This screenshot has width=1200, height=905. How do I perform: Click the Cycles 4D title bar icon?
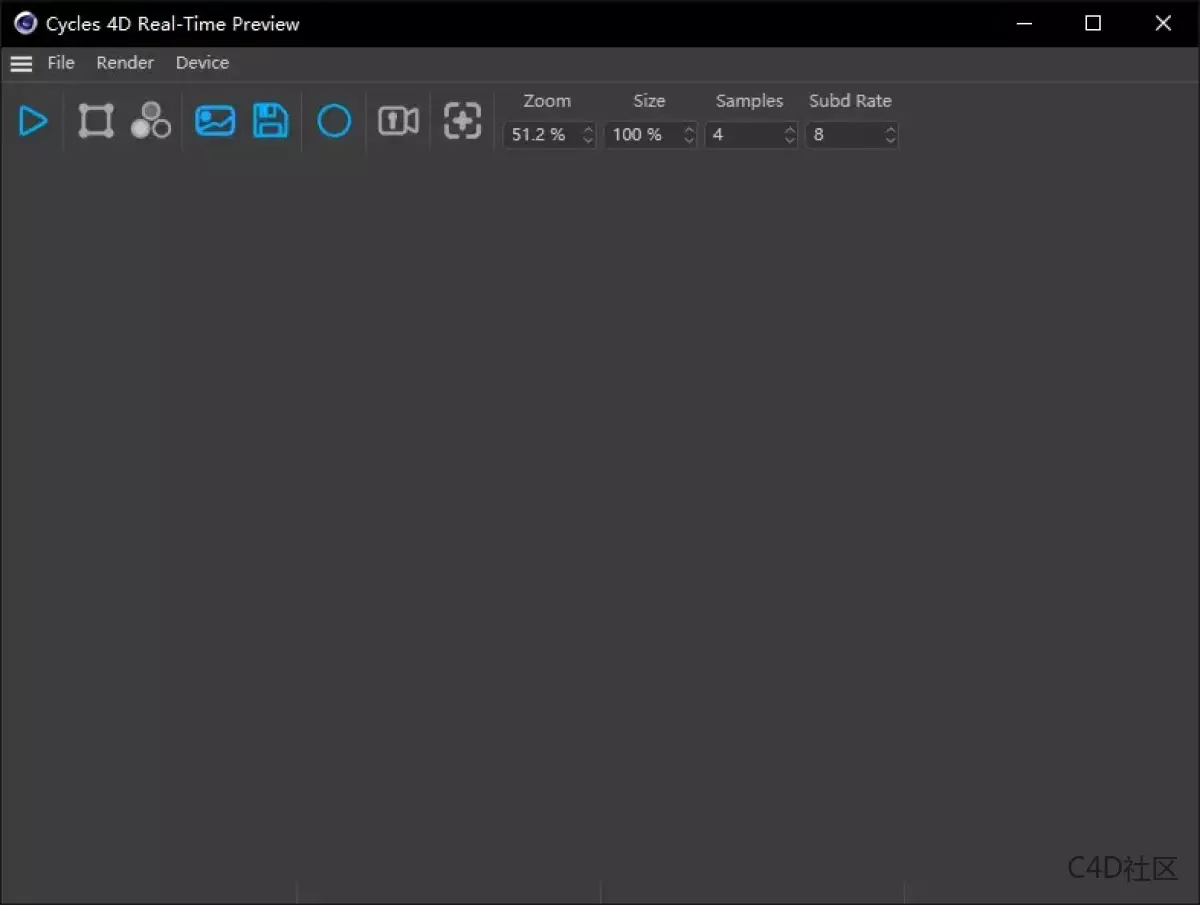(24, 23)
